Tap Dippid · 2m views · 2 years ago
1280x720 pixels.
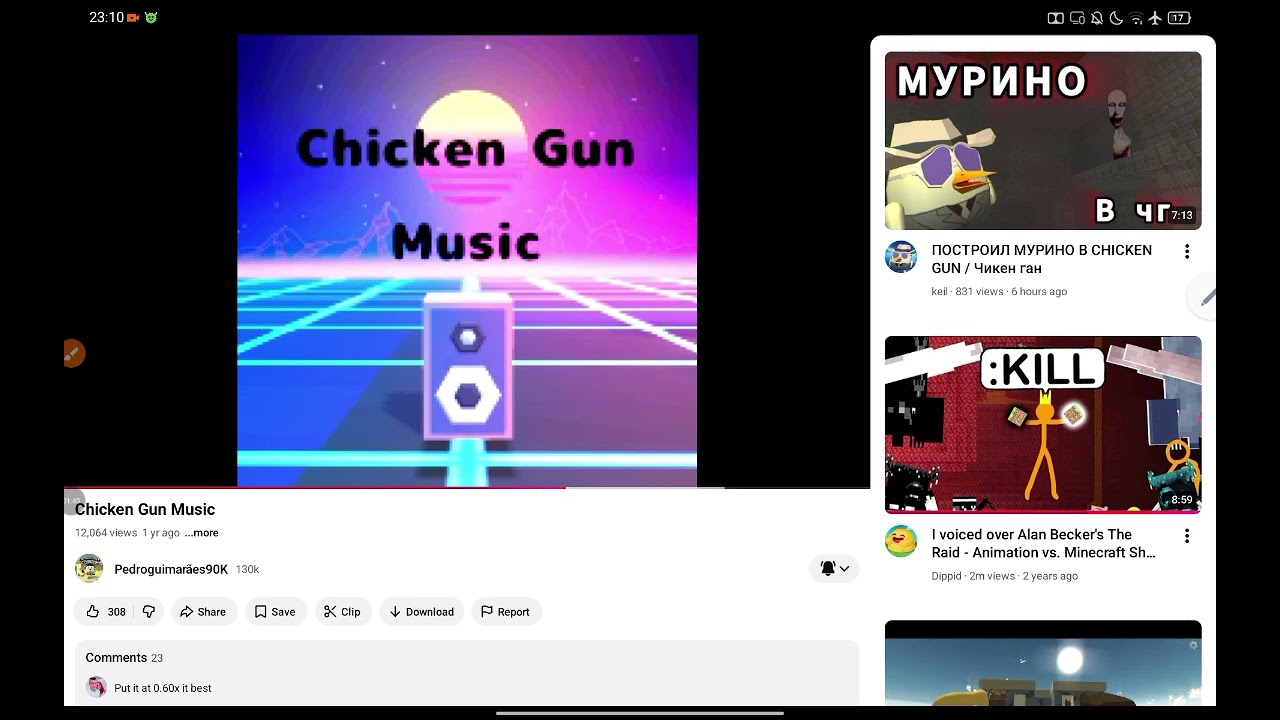coord(1005,576)
